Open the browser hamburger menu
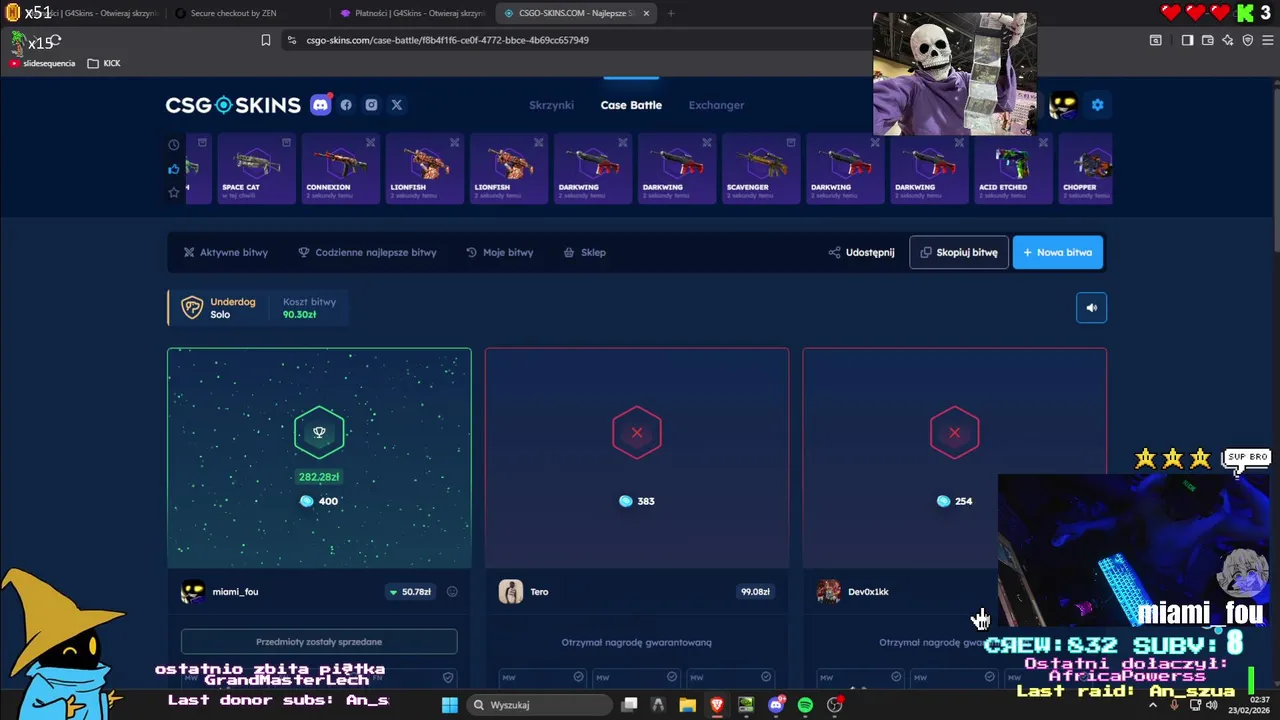Viewport: 1280px width, 720px height. point(1268,40)
